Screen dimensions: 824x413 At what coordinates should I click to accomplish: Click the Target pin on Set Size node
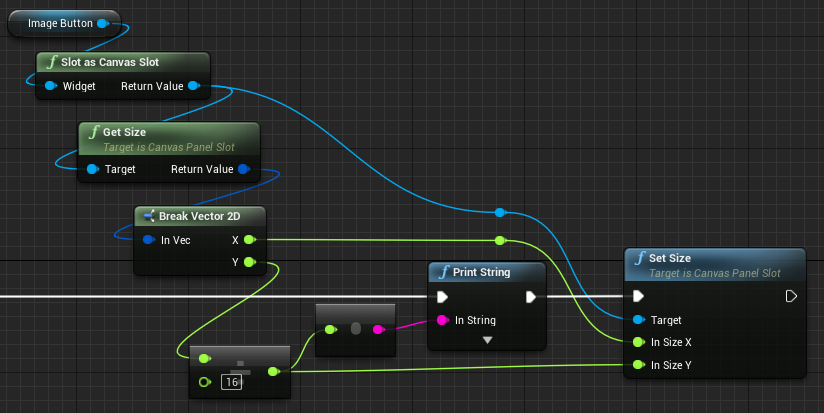[638, 319]
